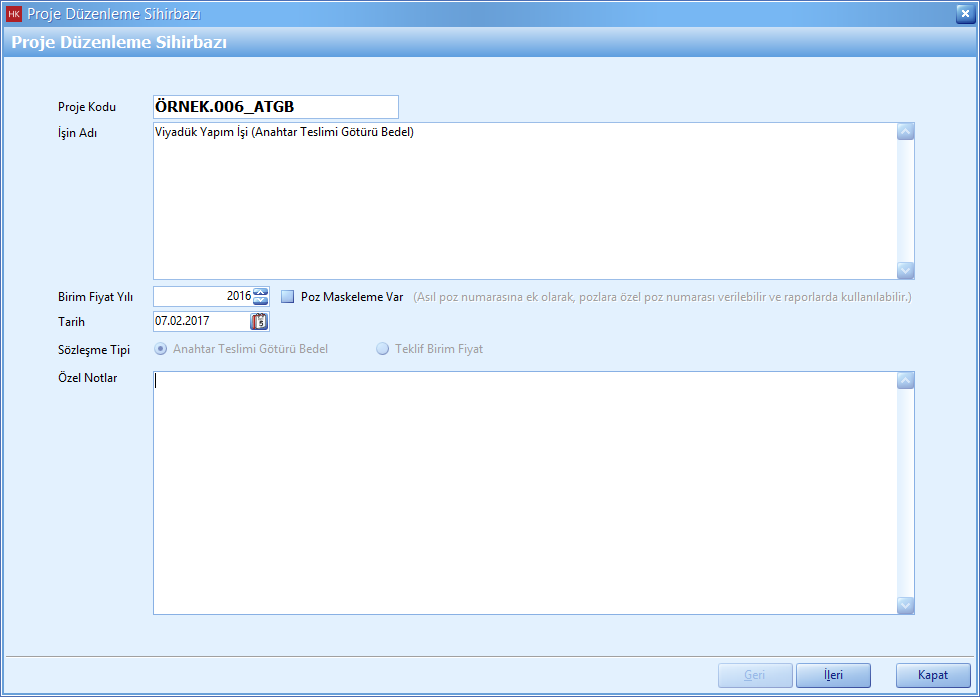980x697 pixels.
Task: Increase Birim Fiyat Yılı with up arrow
Action: (261, 292)
